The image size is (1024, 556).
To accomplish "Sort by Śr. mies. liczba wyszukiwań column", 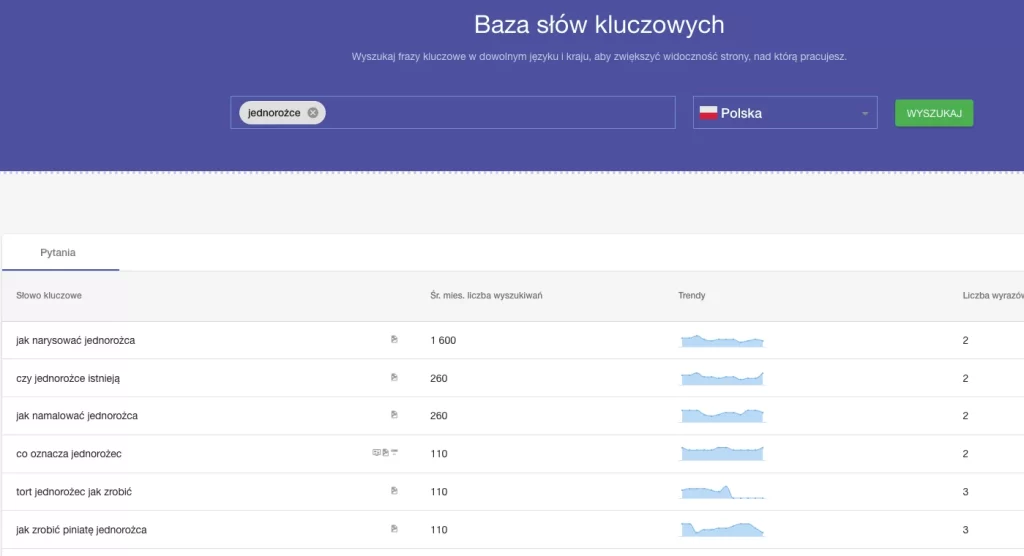I will click(486, 295).
